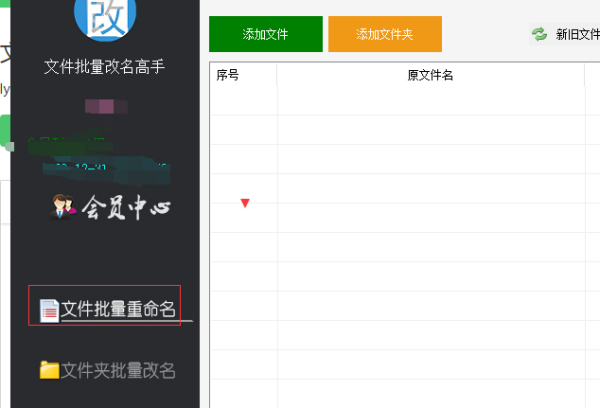Click the member center people icon
The image size is (600, 408).
click(x=63, y=207)
